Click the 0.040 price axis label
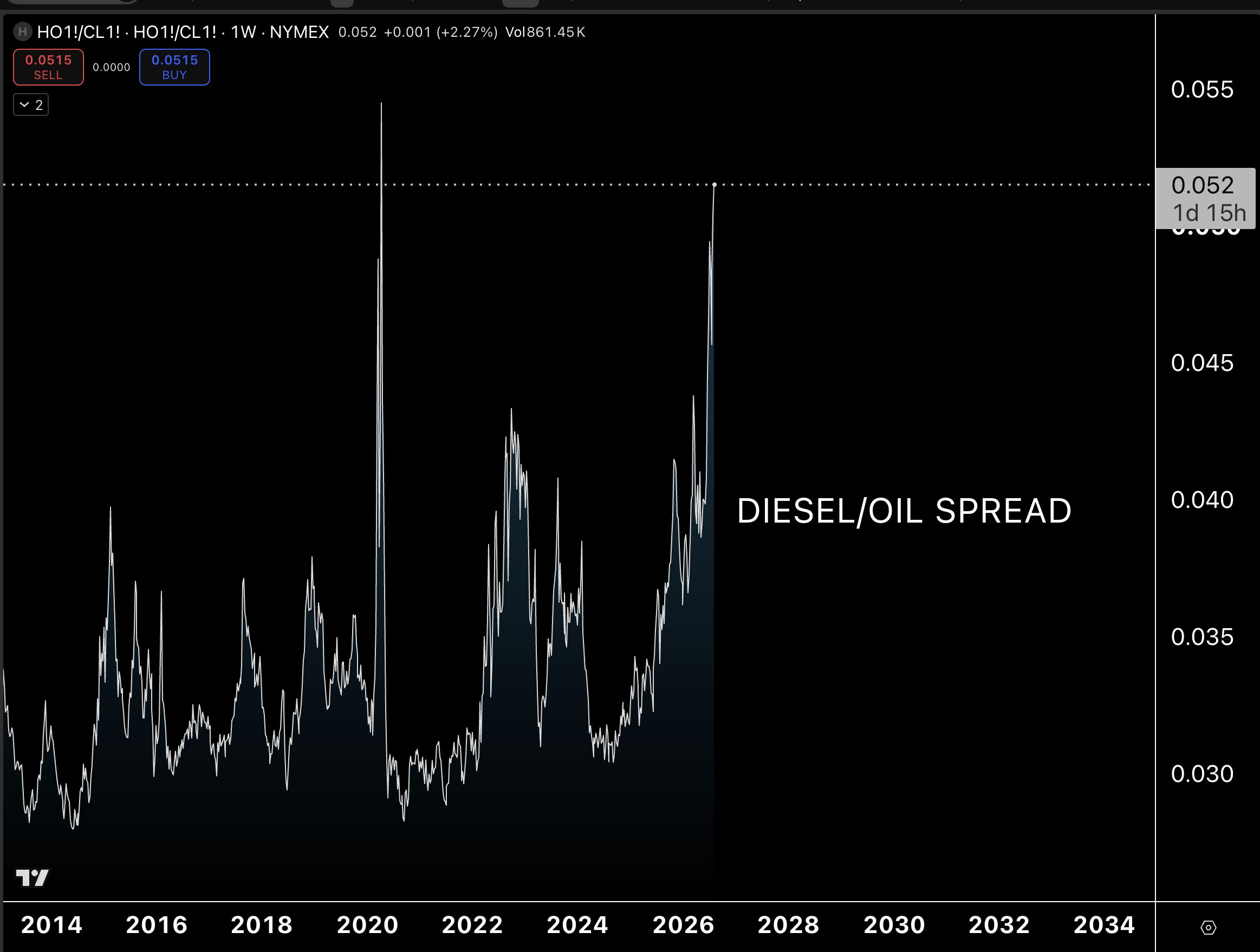 [x=1202, y=500]
